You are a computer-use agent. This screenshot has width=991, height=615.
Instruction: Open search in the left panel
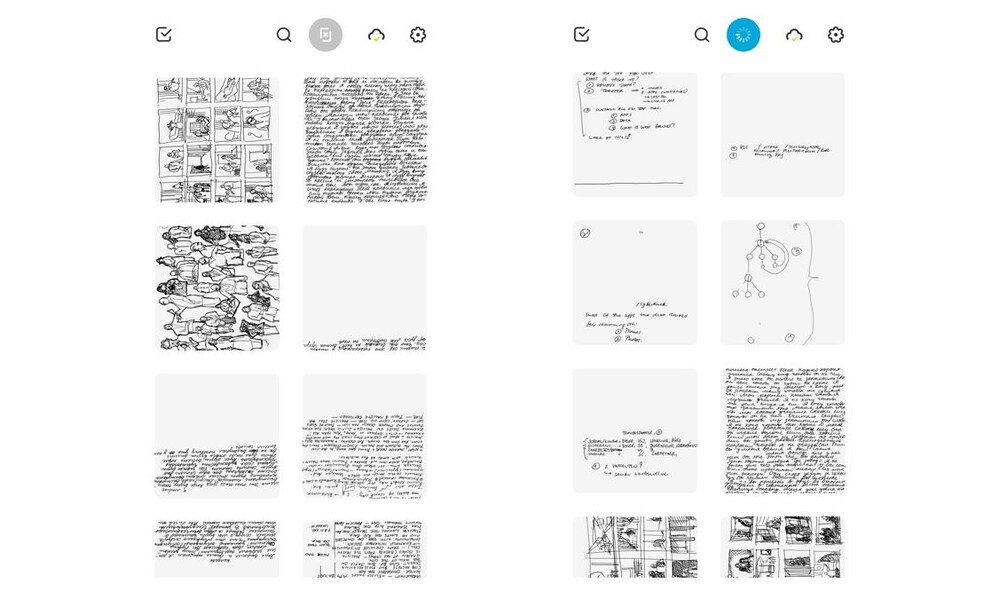click(x=284, y=35)
